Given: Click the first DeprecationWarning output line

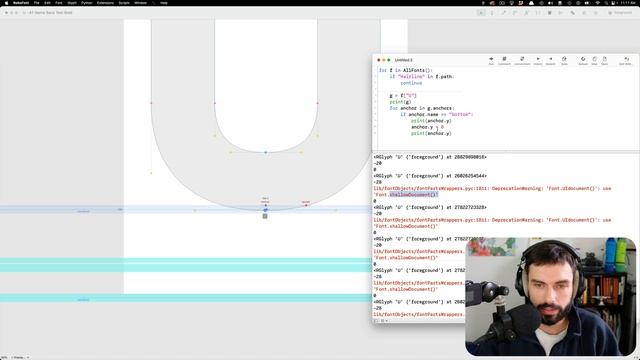Looking at the screenshot, I should (492, 189).
